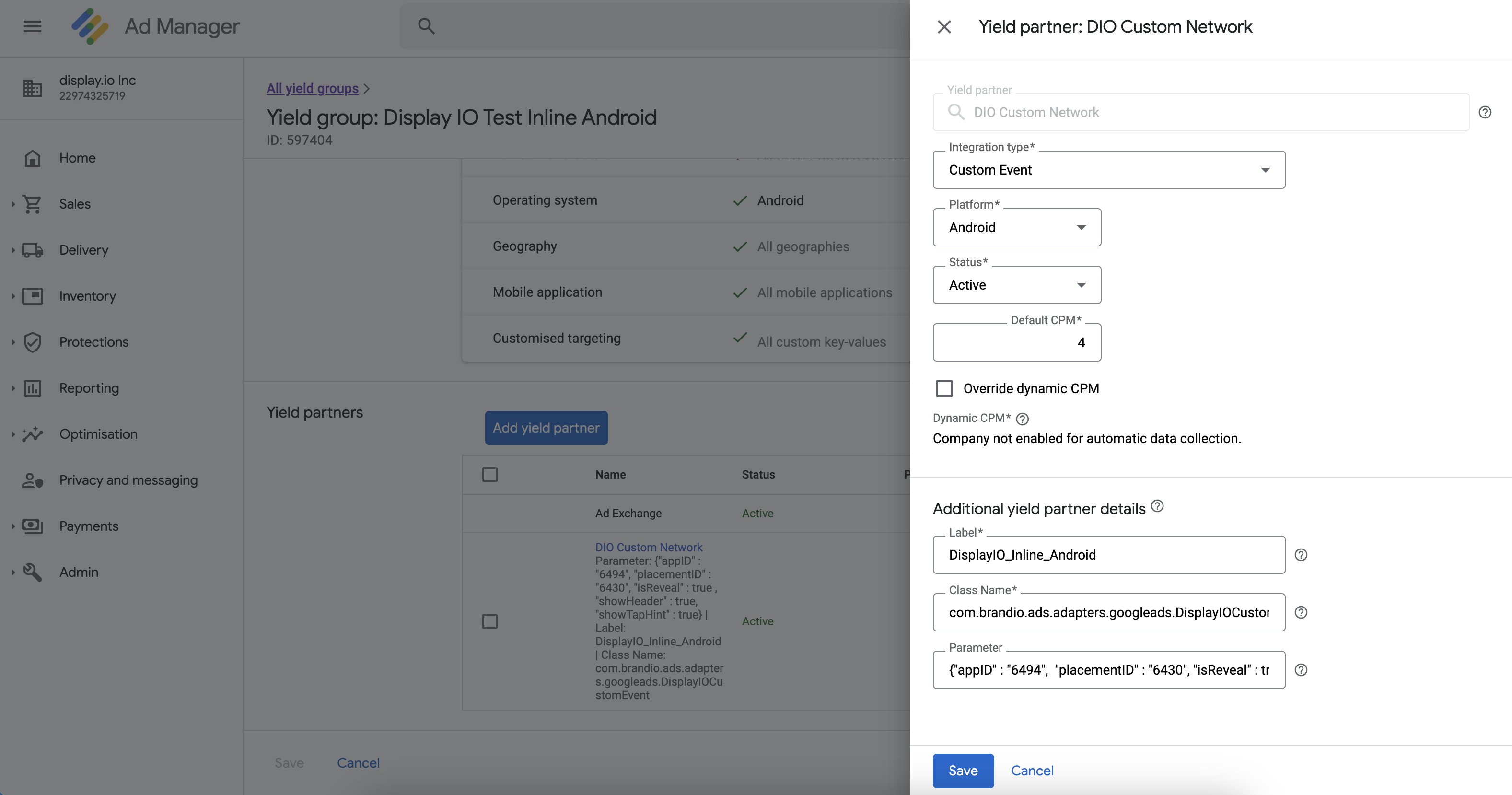This screenshot has height=795, width=1512.
Task: Expand the Inventory menu arrow
Action: pos(13,296)
